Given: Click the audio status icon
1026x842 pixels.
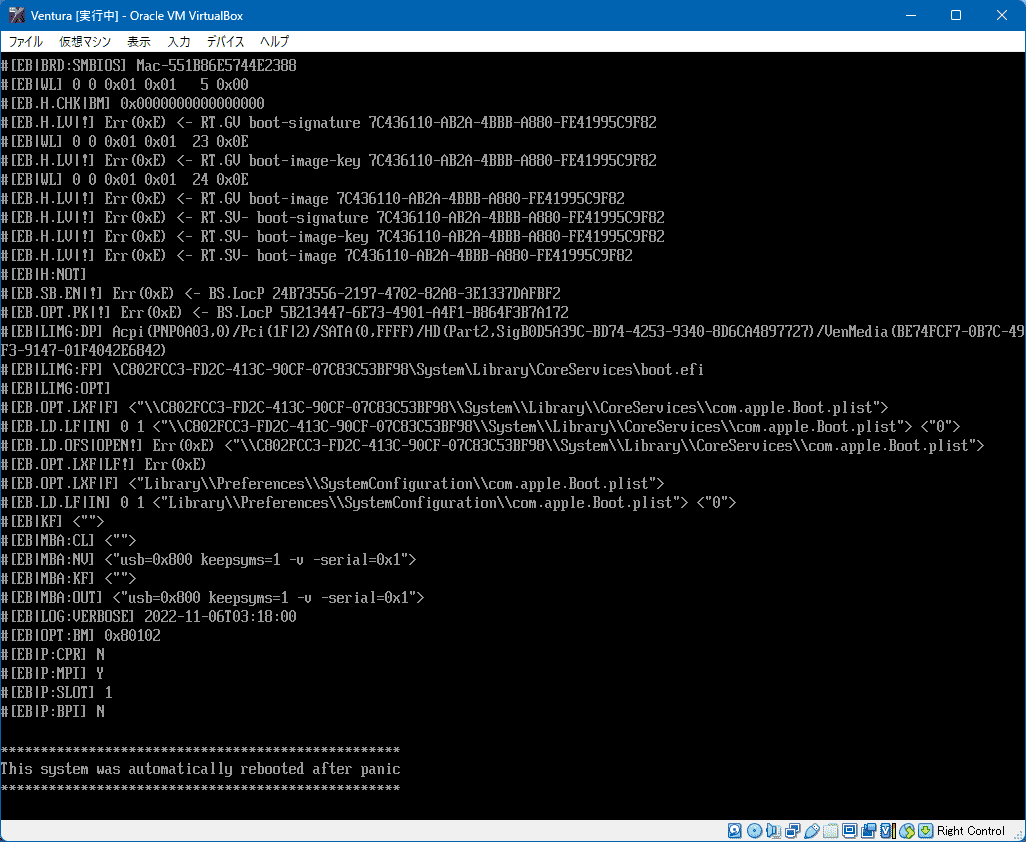Looking at the screenshot, I should tap(773, 831).
